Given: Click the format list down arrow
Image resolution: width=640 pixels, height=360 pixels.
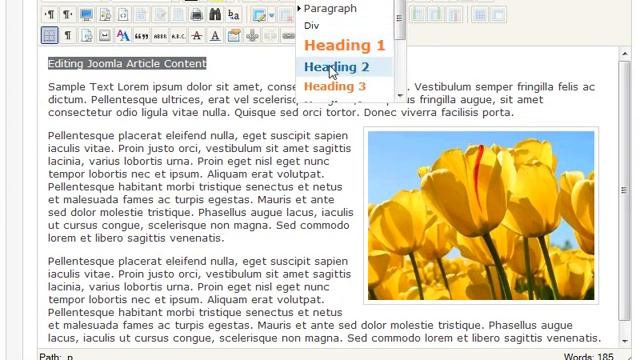Looking at the screenshot, I should tap(400, 96).
